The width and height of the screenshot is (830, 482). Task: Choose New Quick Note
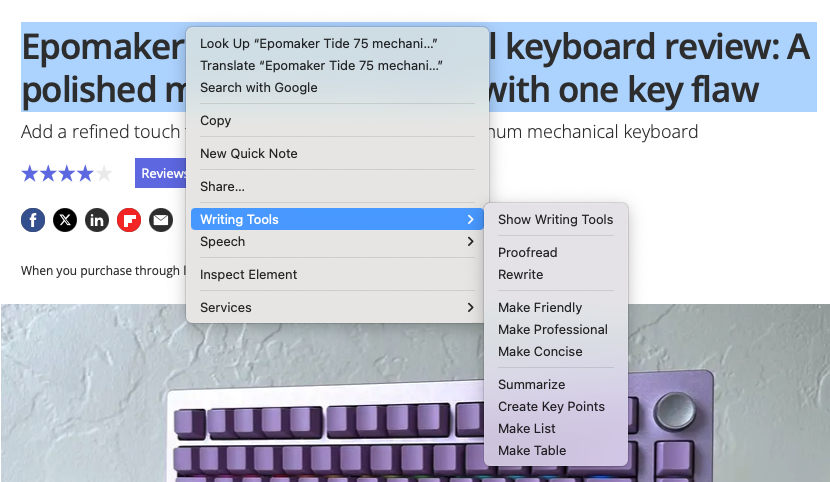[x=337, y=153]
